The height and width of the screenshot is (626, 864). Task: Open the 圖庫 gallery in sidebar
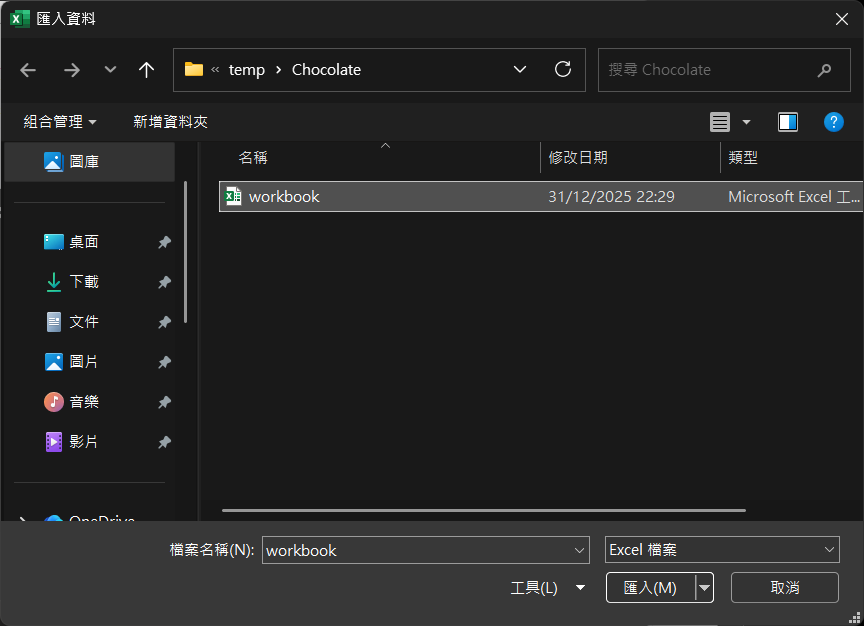click(84, 162)
